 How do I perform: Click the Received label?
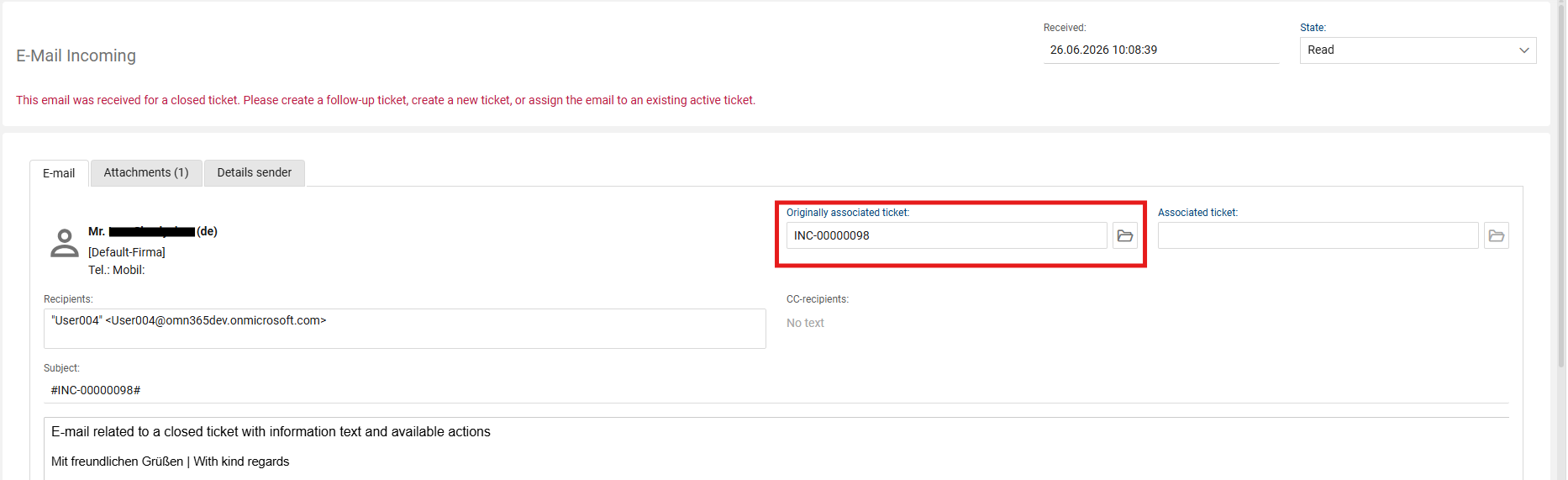coord(1065,28)
